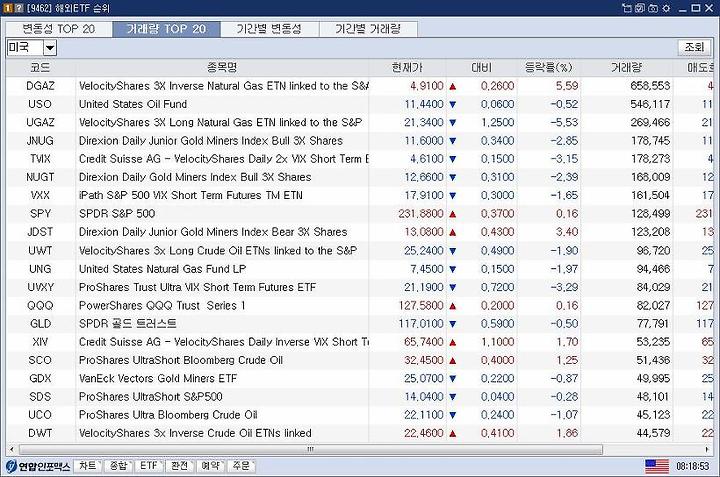Click the 주문 button in the bottom bar

tap(241, 466)
